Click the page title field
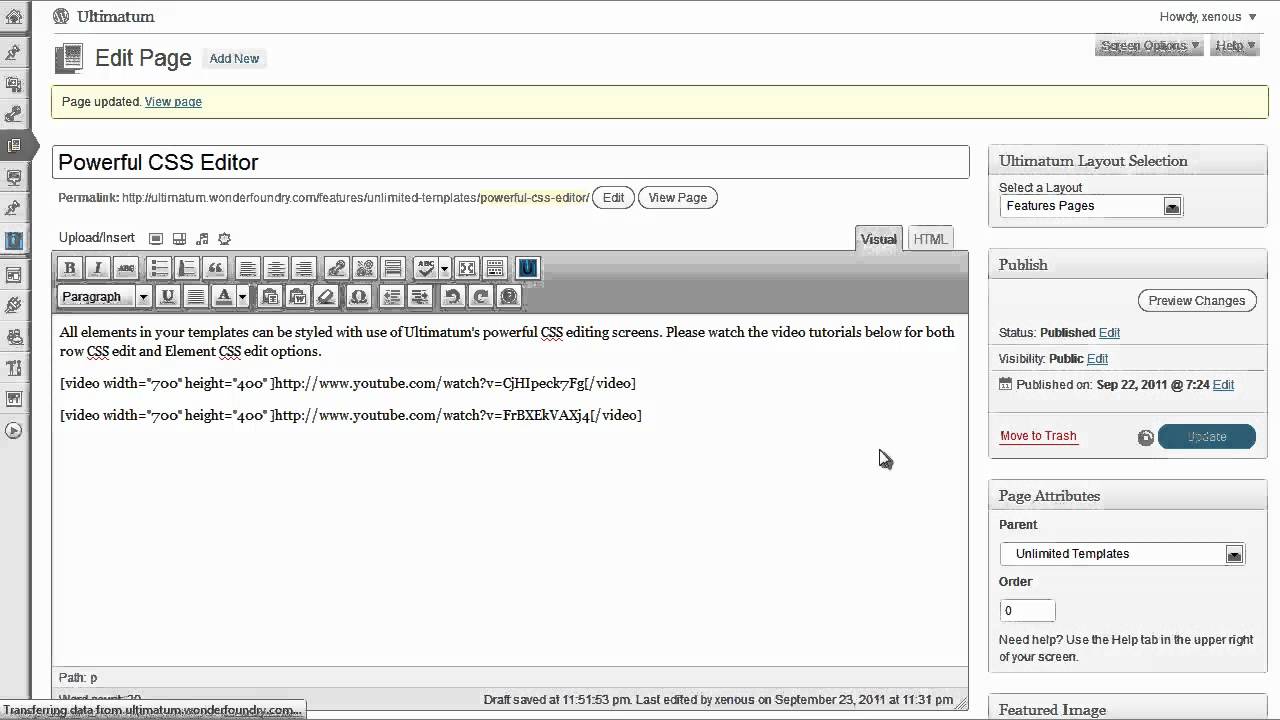Viewport: 1280px width, 720px height. pyautogui.click(x=511, y=162)
